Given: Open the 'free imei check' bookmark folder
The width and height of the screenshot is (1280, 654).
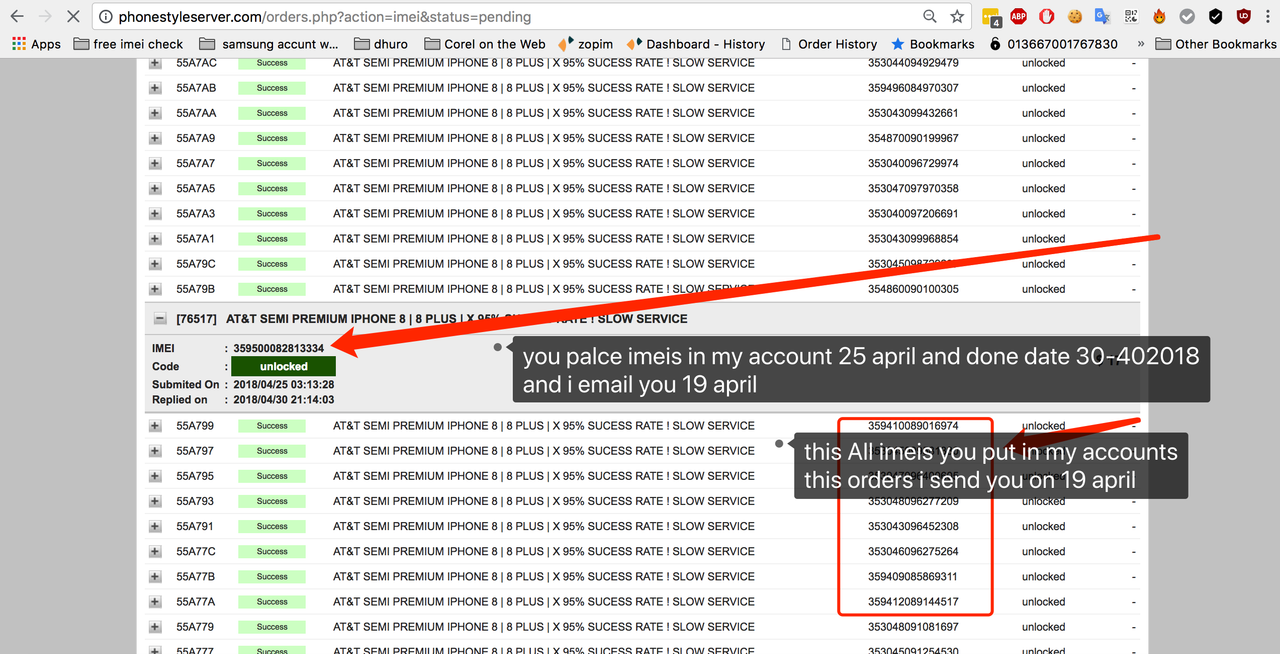Looking at the screenshot, I should pos(127,44).
